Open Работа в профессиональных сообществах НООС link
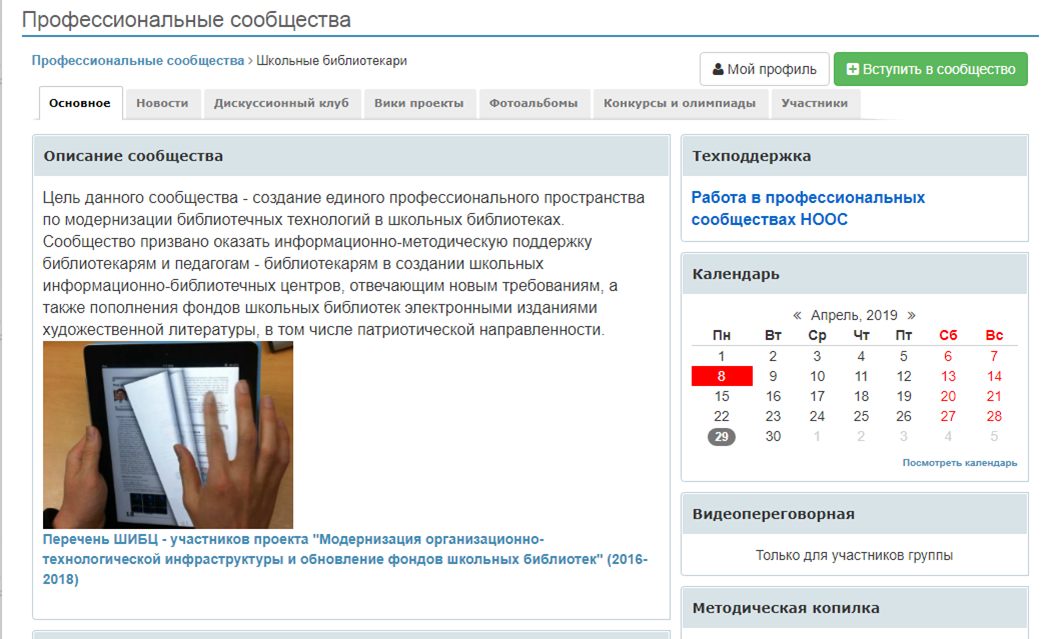This screenshot has height=639, width=1058. click(808, 208)
